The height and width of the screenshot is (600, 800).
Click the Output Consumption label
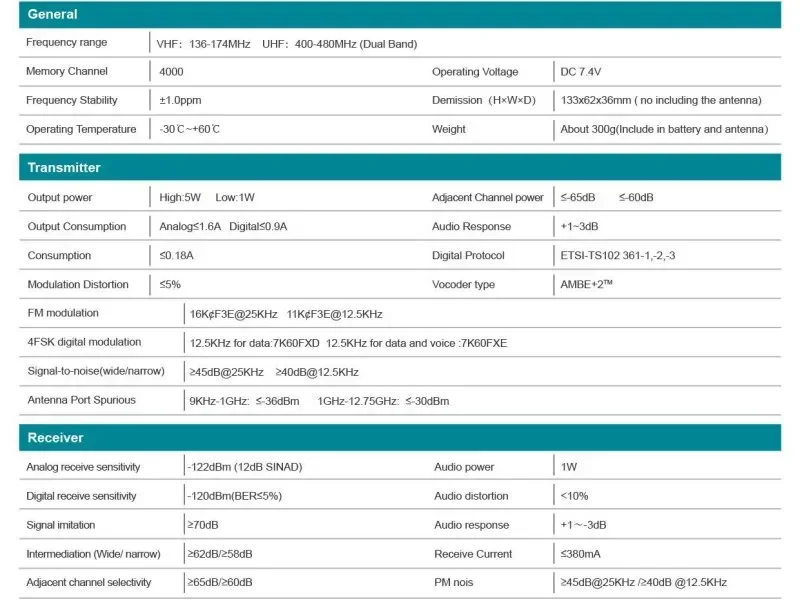77,227
